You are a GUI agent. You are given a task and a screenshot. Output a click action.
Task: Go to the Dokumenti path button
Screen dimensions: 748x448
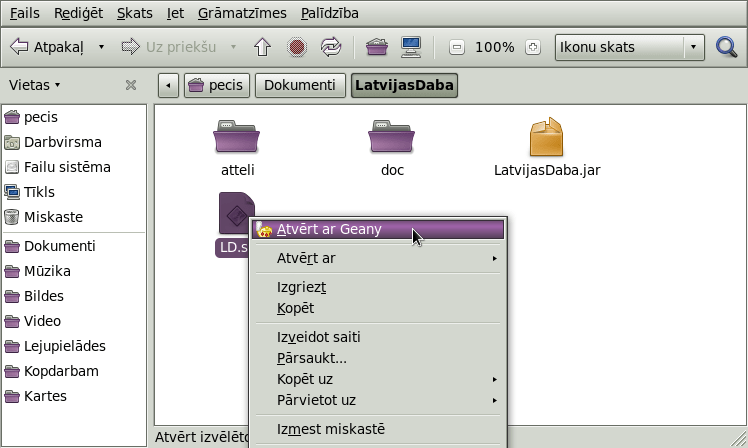click(300, 85)
